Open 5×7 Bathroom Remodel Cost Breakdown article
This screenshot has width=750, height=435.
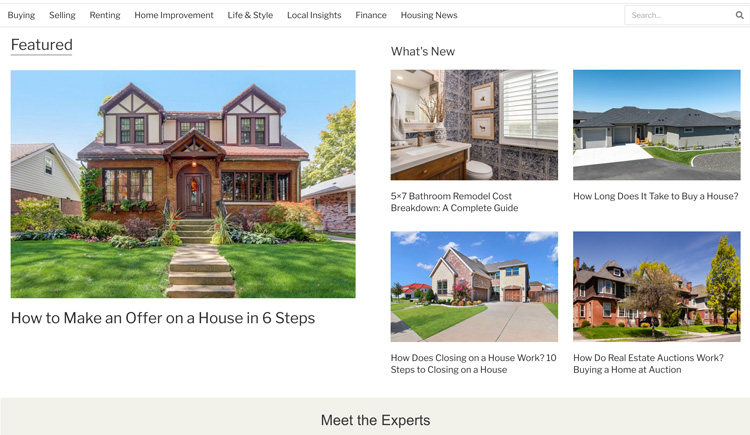(454, 202)
